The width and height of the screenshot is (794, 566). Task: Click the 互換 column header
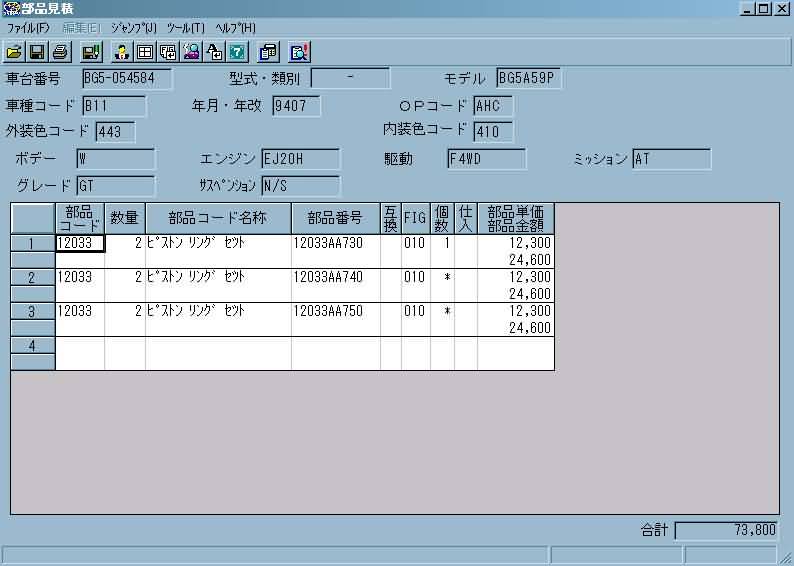tap(390, 219)
